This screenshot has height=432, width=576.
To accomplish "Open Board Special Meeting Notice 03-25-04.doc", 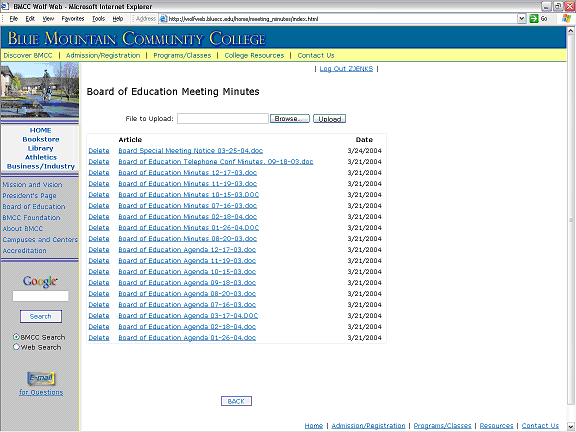I will tap(190, 151).
